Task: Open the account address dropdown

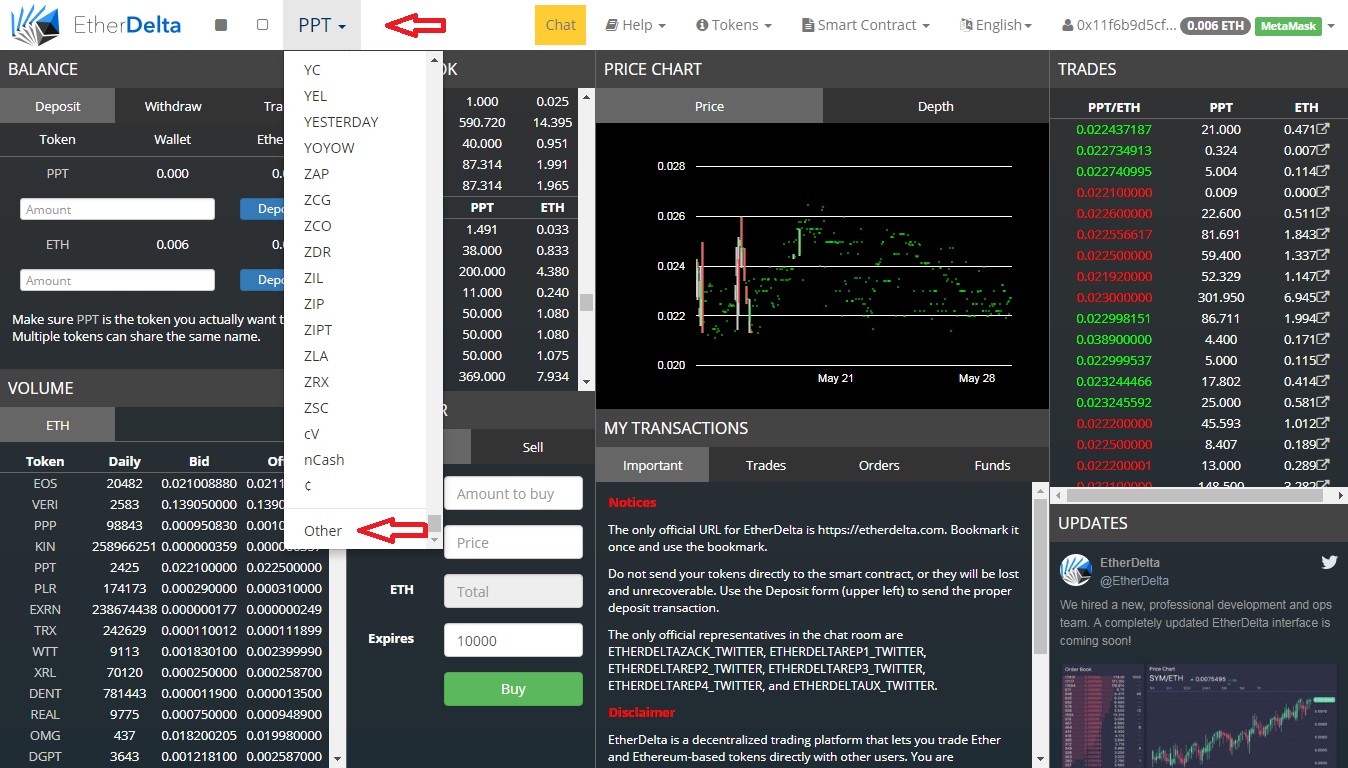Action: click(1198, 25)
